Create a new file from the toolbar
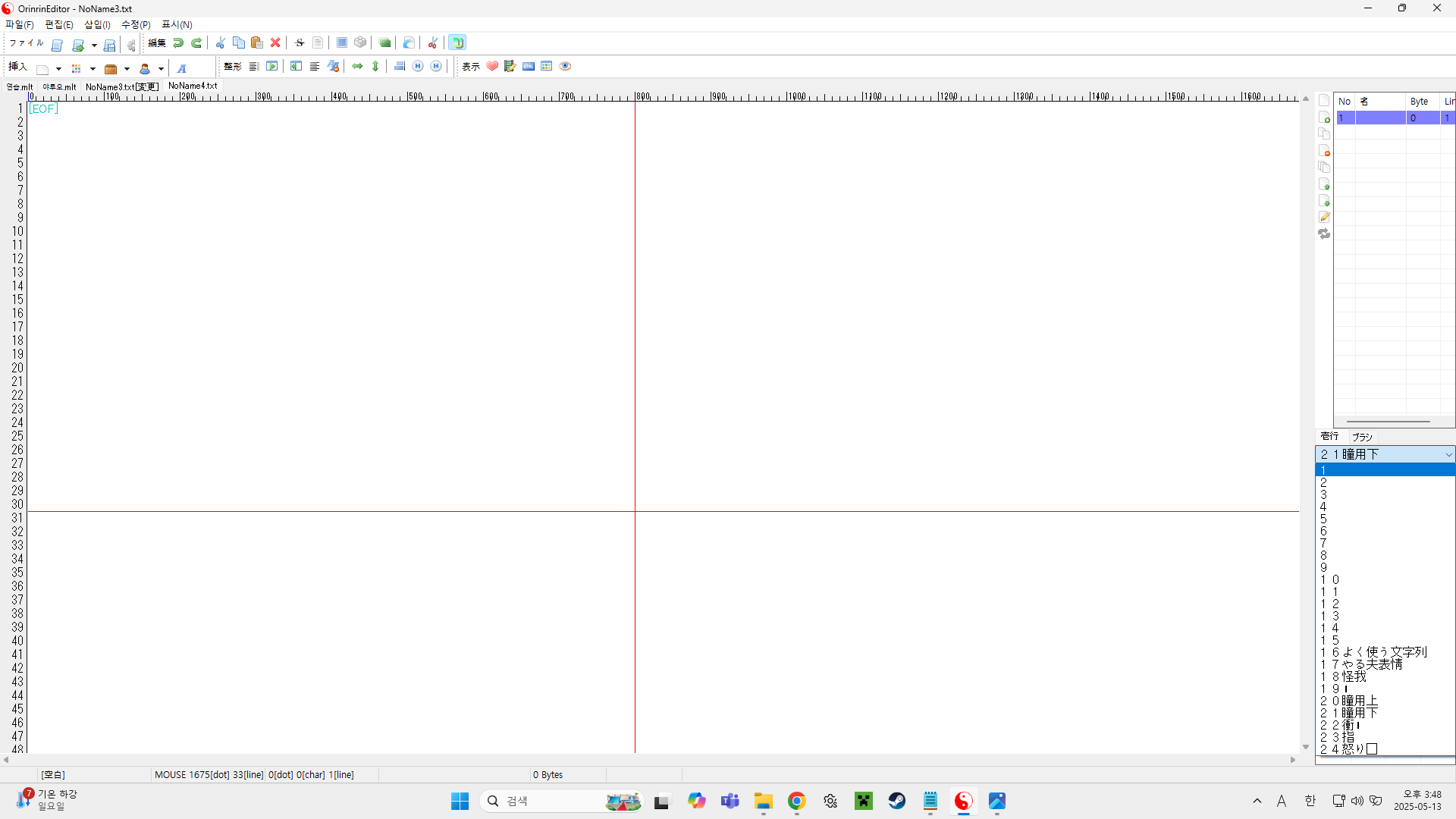This screenshot has height=819, width=1456. click(57, 44)
